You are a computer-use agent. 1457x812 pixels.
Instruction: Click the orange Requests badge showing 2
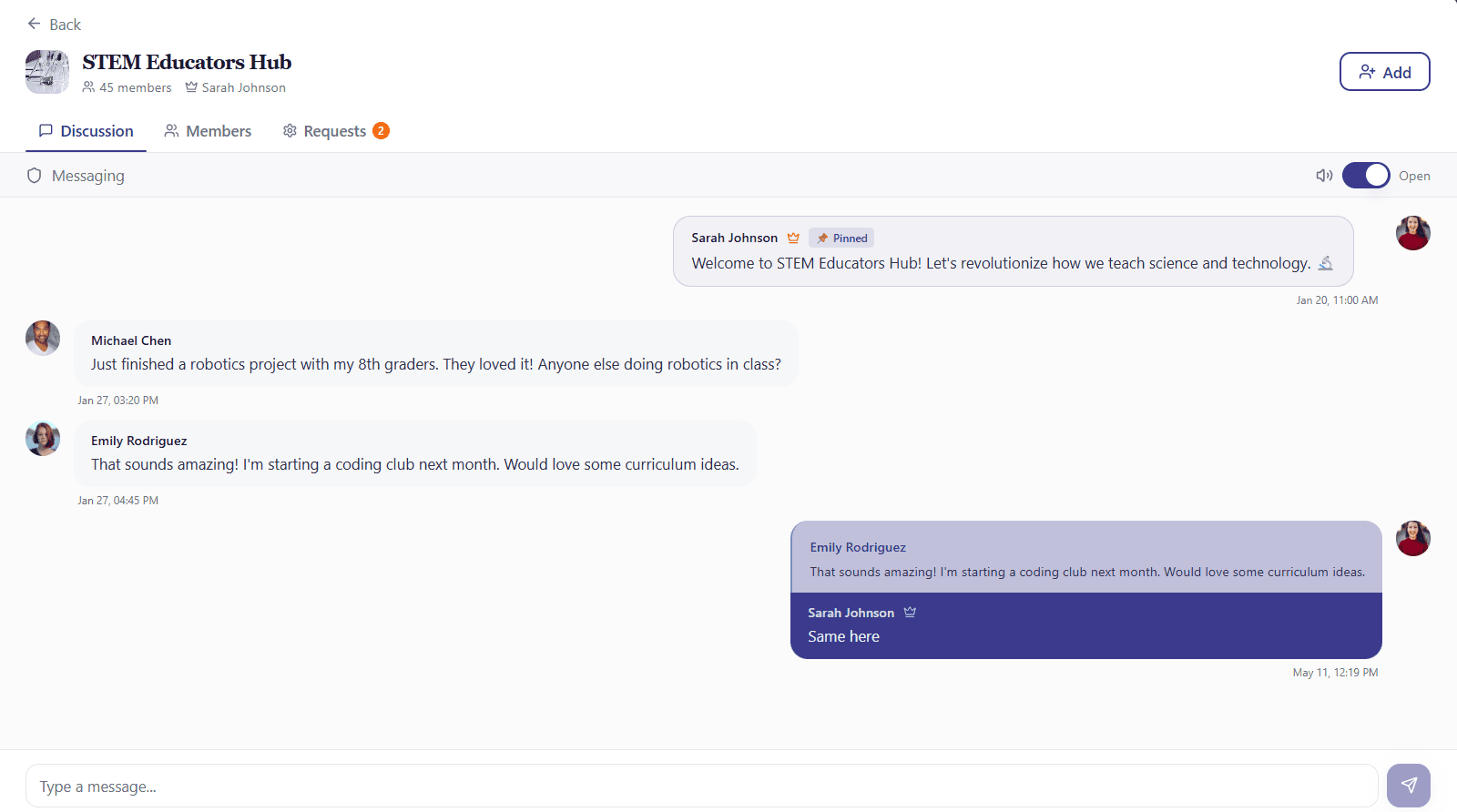pyautogui.click(x=381, y=131)
